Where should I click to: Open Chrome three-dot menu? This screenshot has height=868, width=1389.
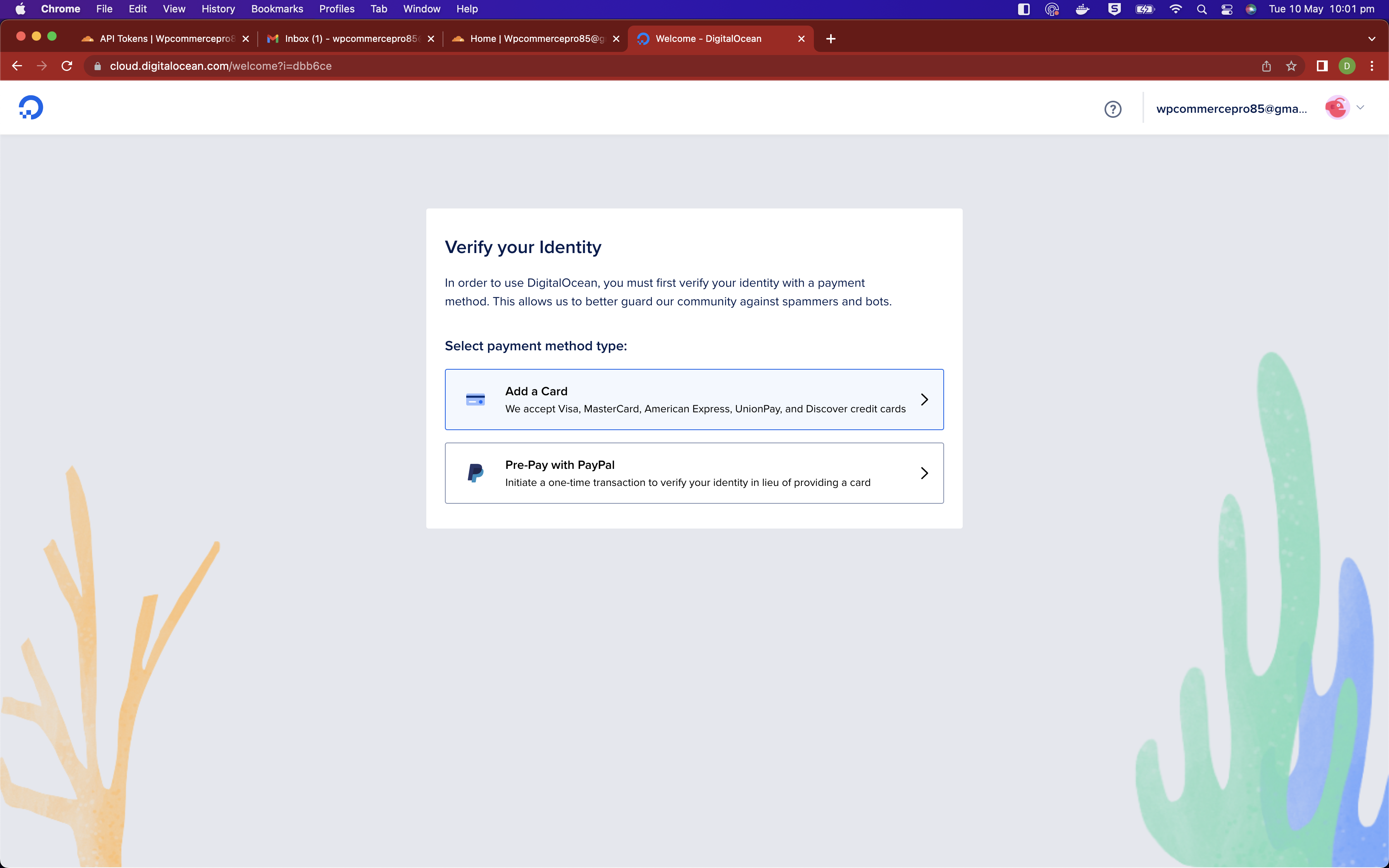click(x=1372, y=66)
